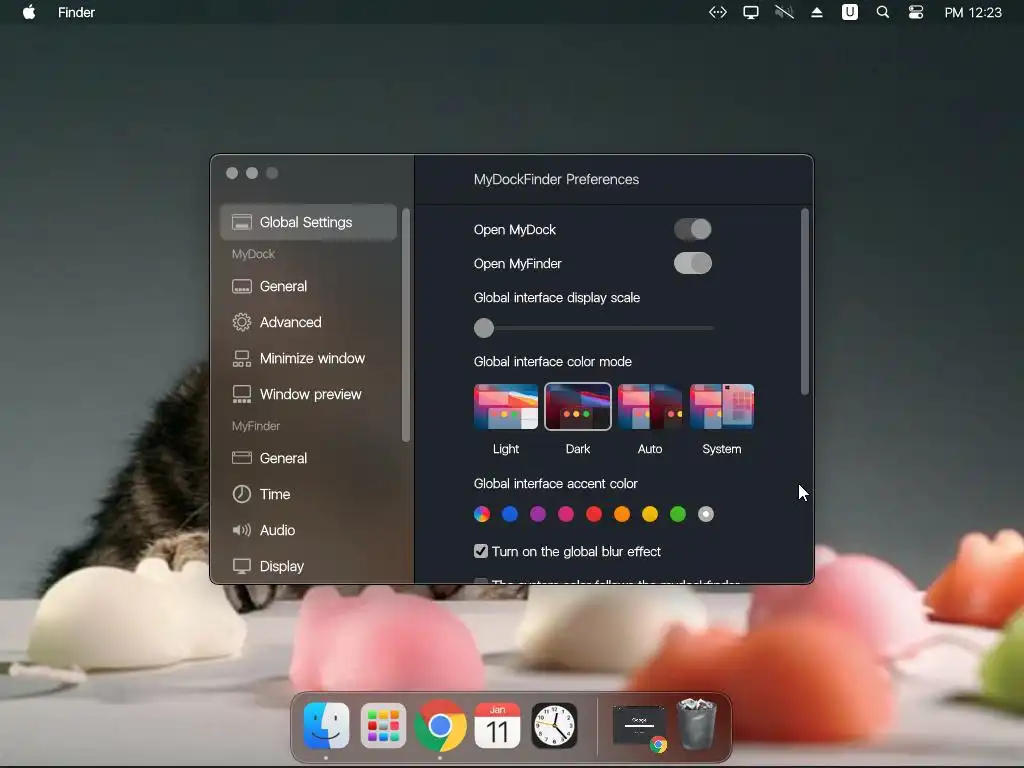The height and width of the screenshot is (768, 1024).
Task: Open Finder from the dock
Action: click(x=326, y=725)
